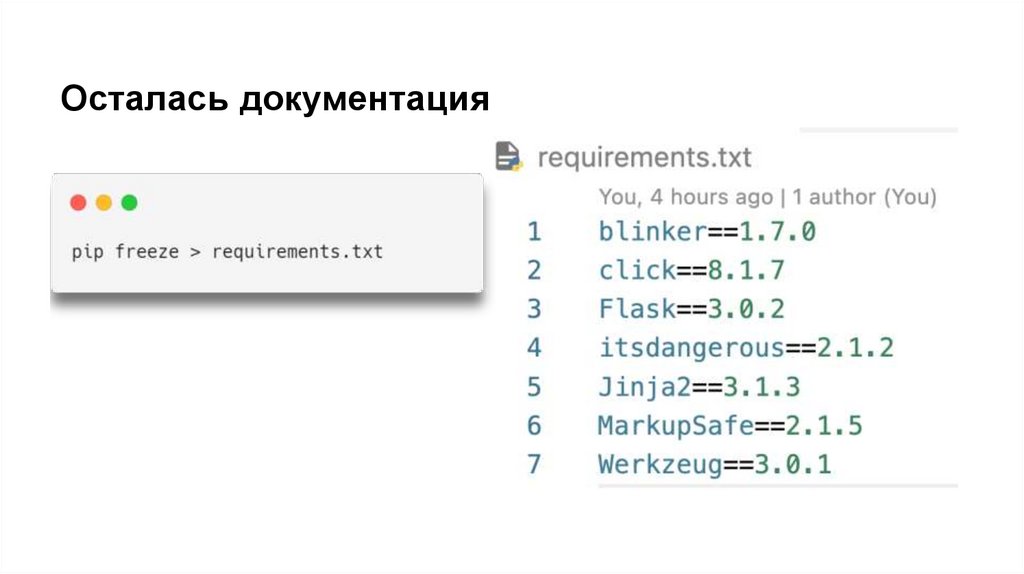1024x574 pixels.
Task: Select the requirements.txt tab label
Action: tap(644, 158)
